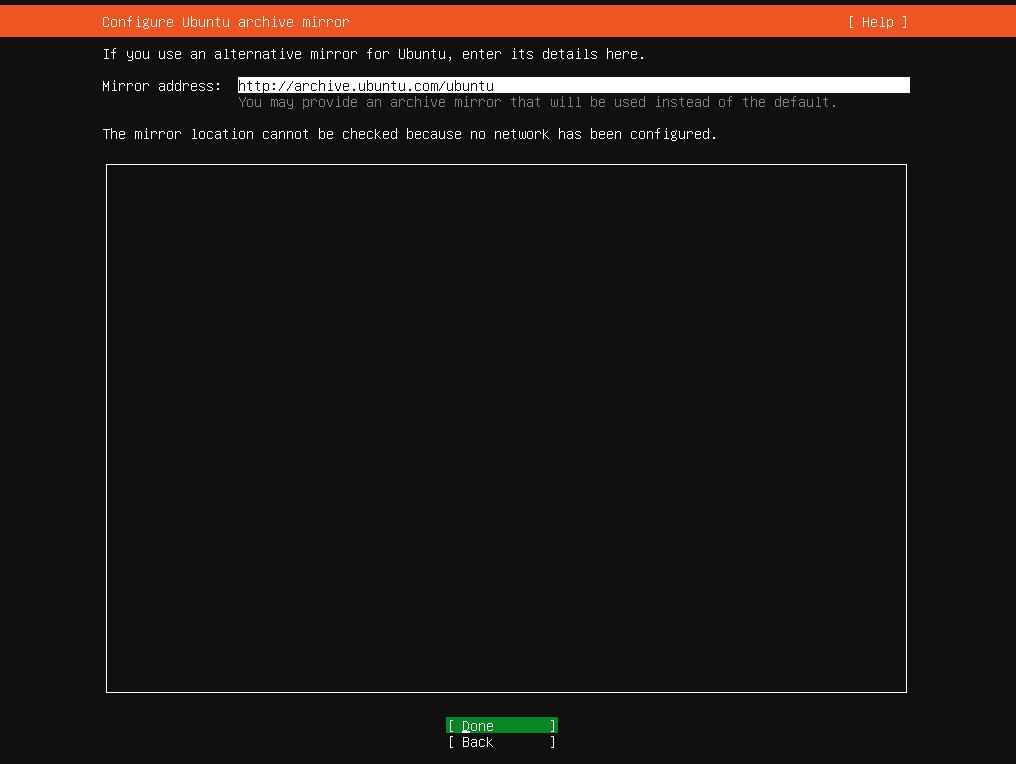Click the 'If you use an alternative mirror' instruction
Screen dimensions: 1016x764
click(x=373, y=54)
